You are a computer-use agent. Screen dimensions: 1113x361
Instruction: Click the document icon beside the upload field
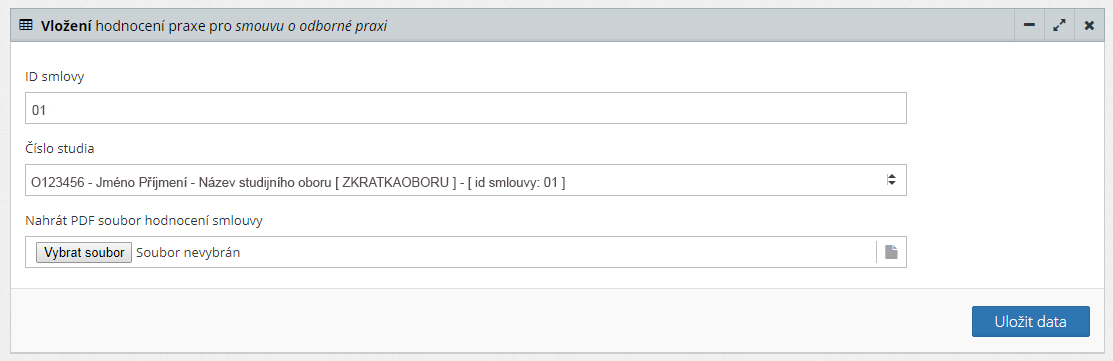[x=891, y=252]
